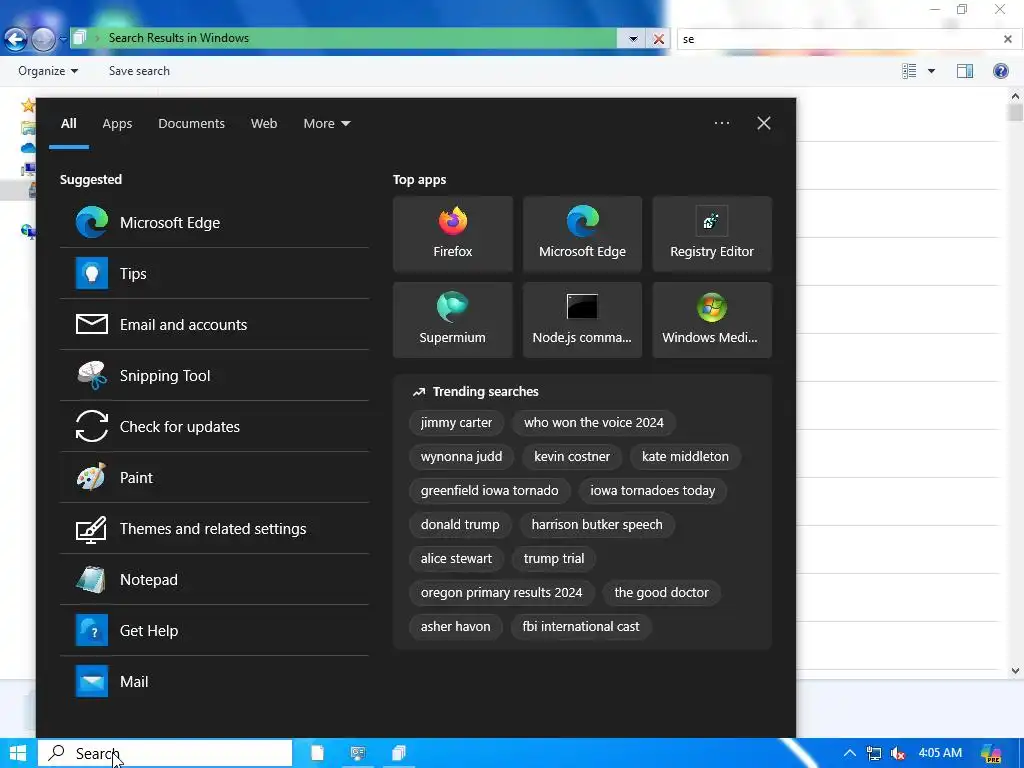Viewport: 1024px width, 768px height.
Task: Open Themes and related settings
Action: [x=214, y=528]
